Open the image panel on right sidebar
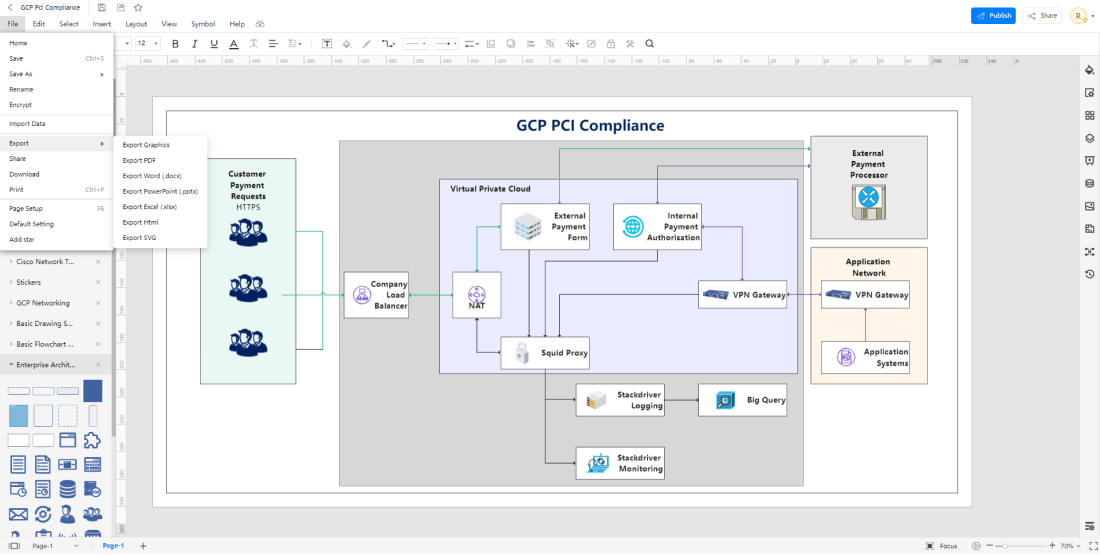This screenshot has height=555, width=1100. tap(1089, 206)
